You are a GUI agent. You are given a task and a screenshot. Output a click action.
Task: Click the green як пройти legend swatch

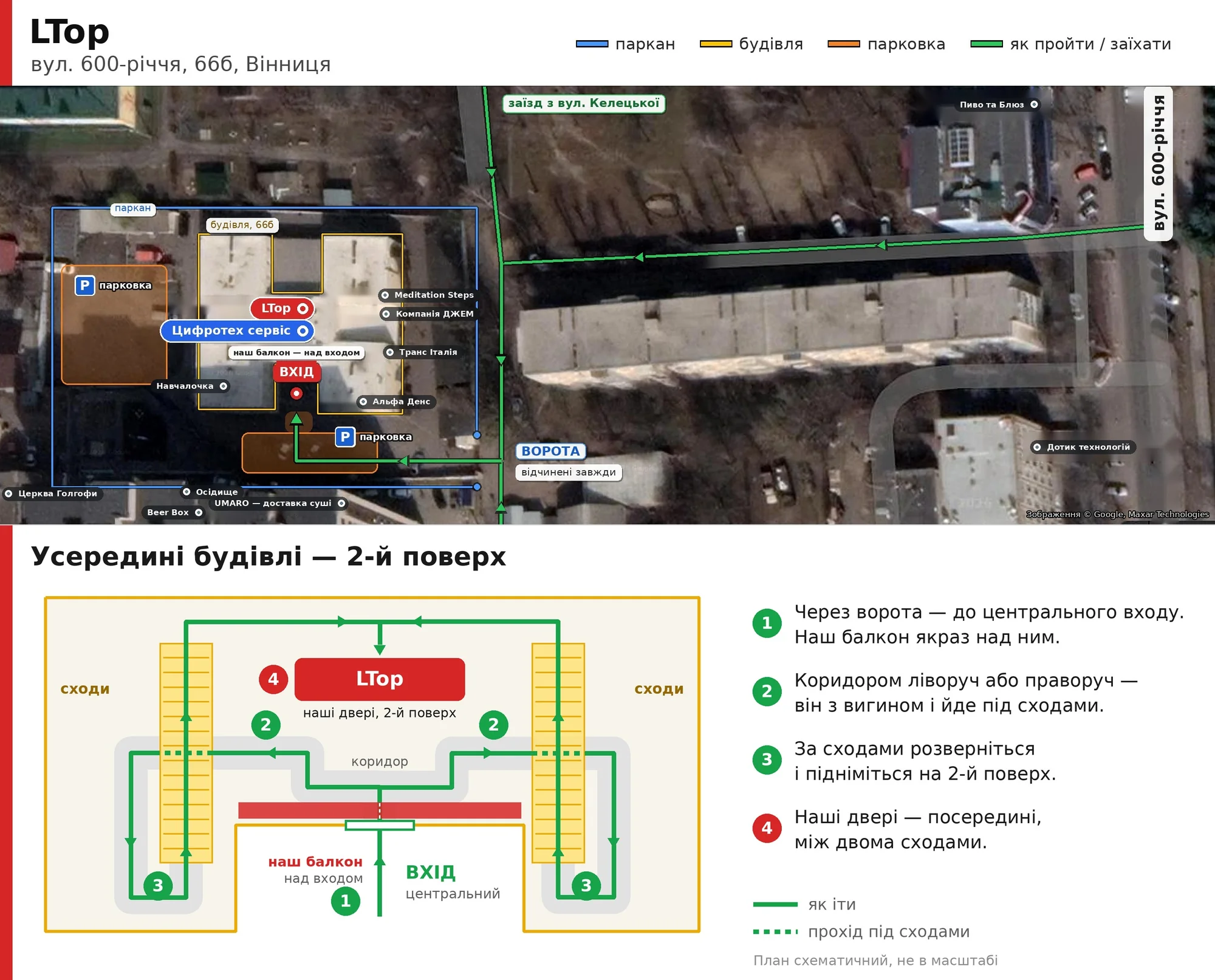click(x=987, y=44)
